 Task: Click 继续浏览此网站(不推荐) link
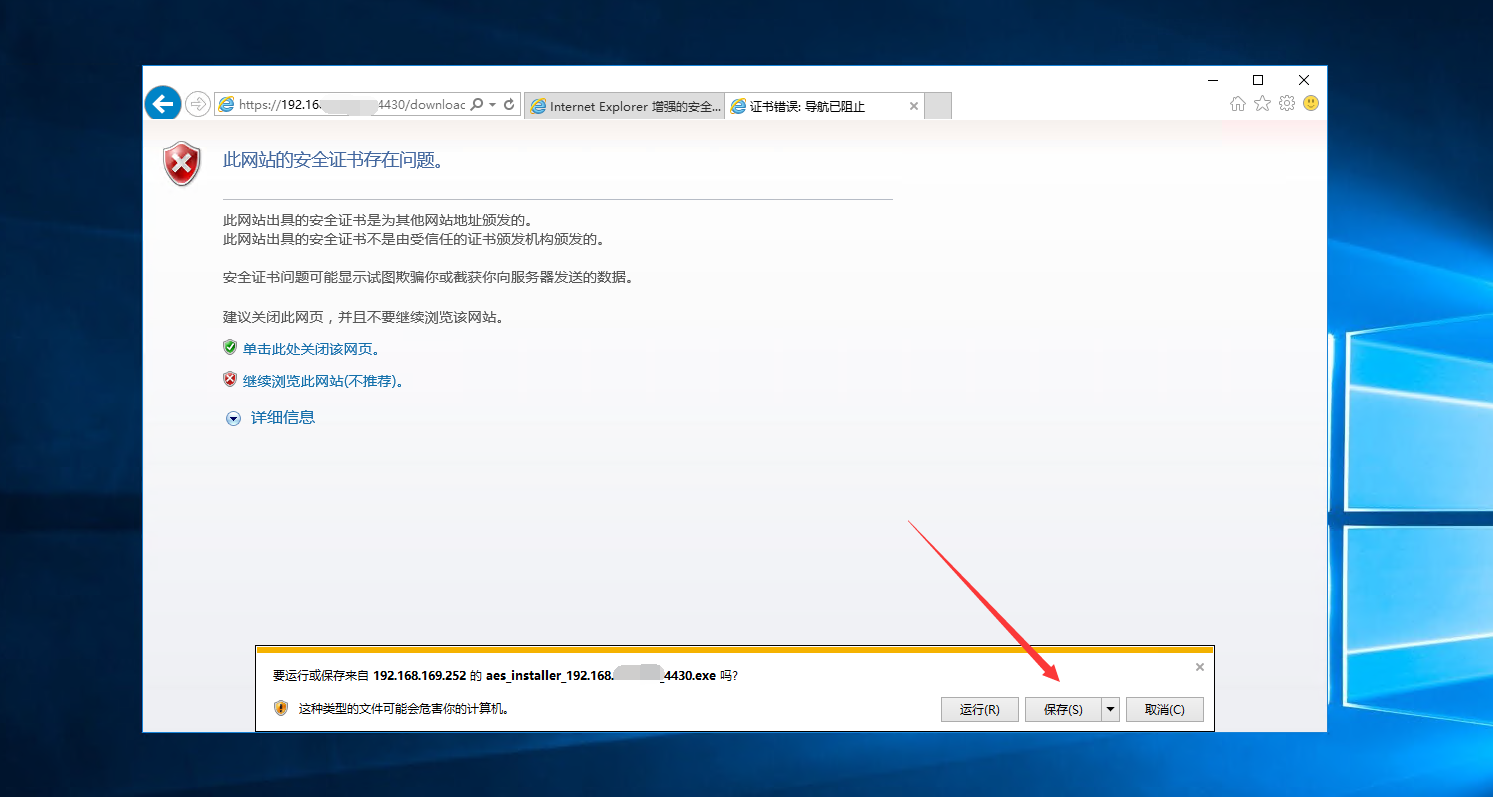[x=323, y=381]
